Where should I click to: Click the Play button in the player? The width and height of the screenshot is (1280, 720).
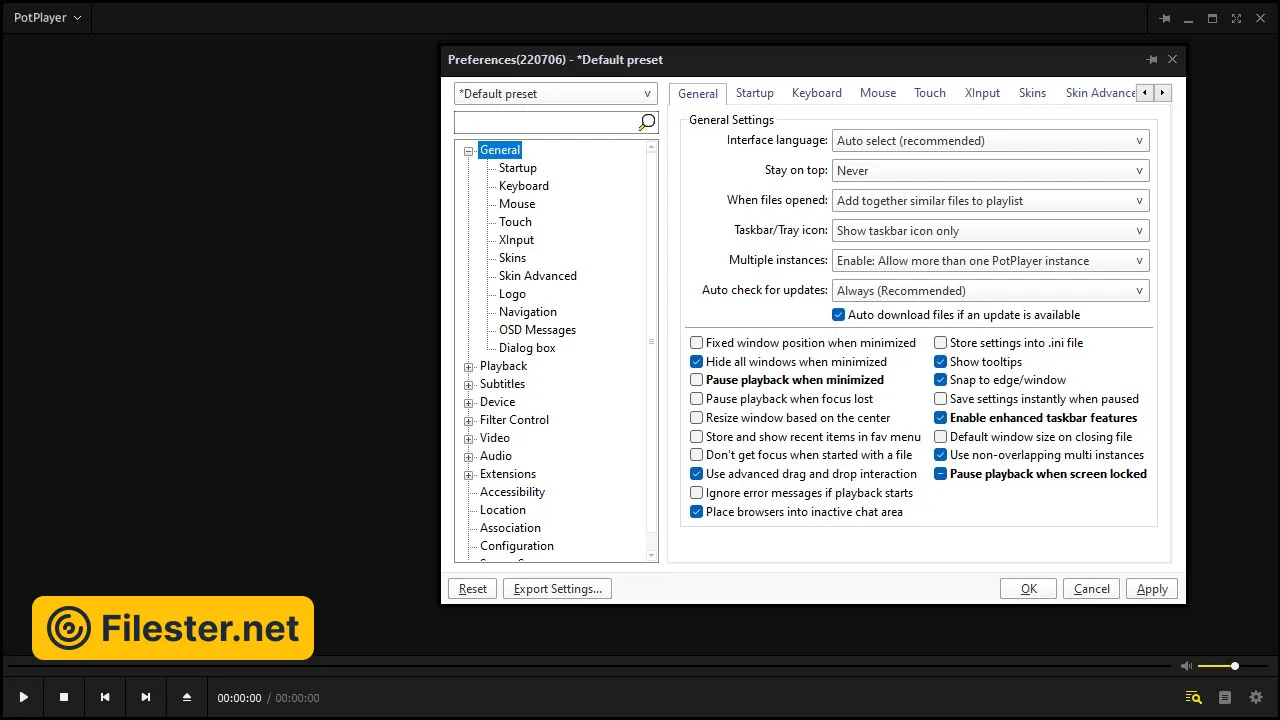pos(24,697)
